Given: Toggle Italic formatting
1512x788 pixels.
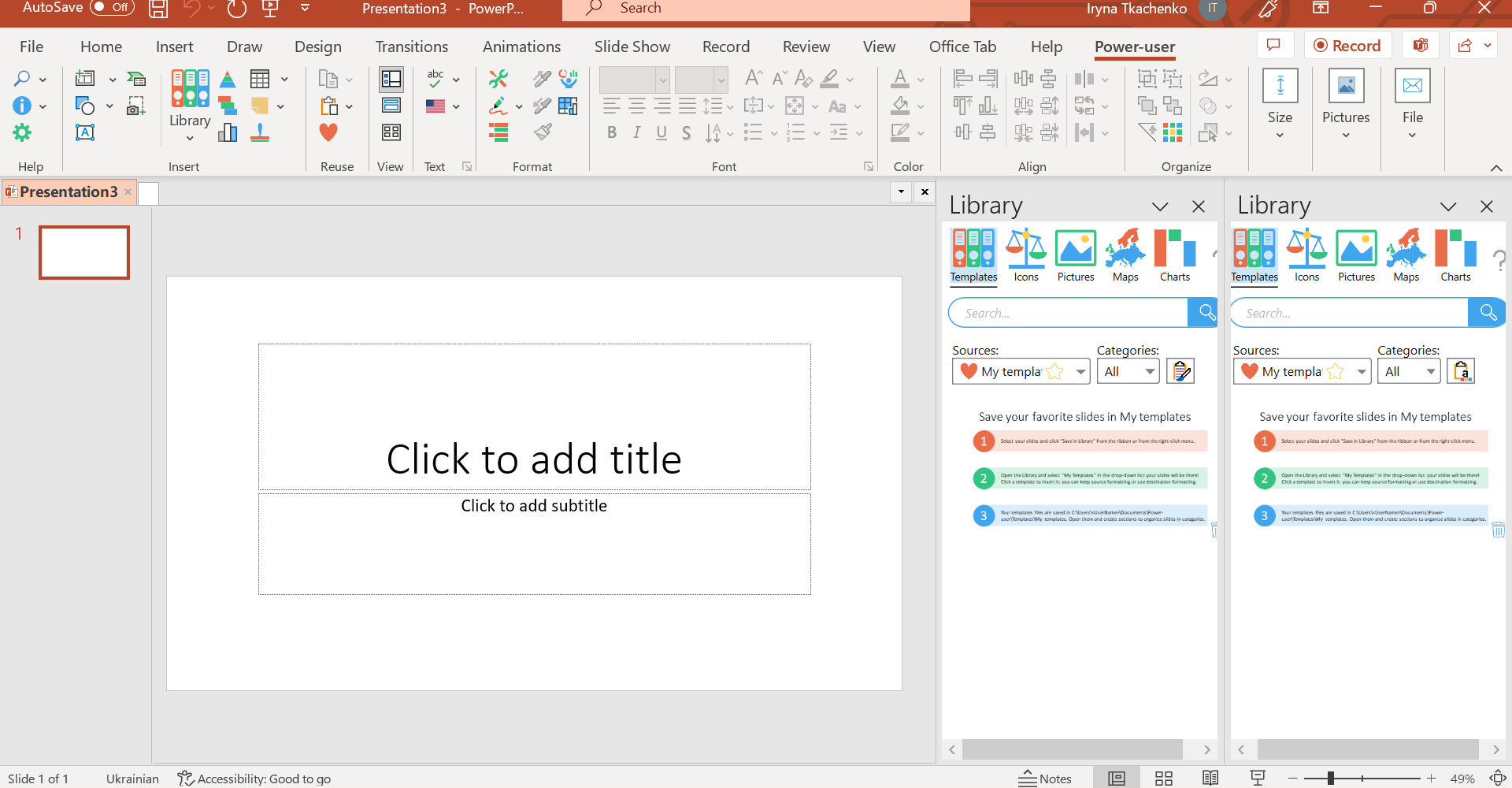Looking at the screenshot, I should click(636, 132).
